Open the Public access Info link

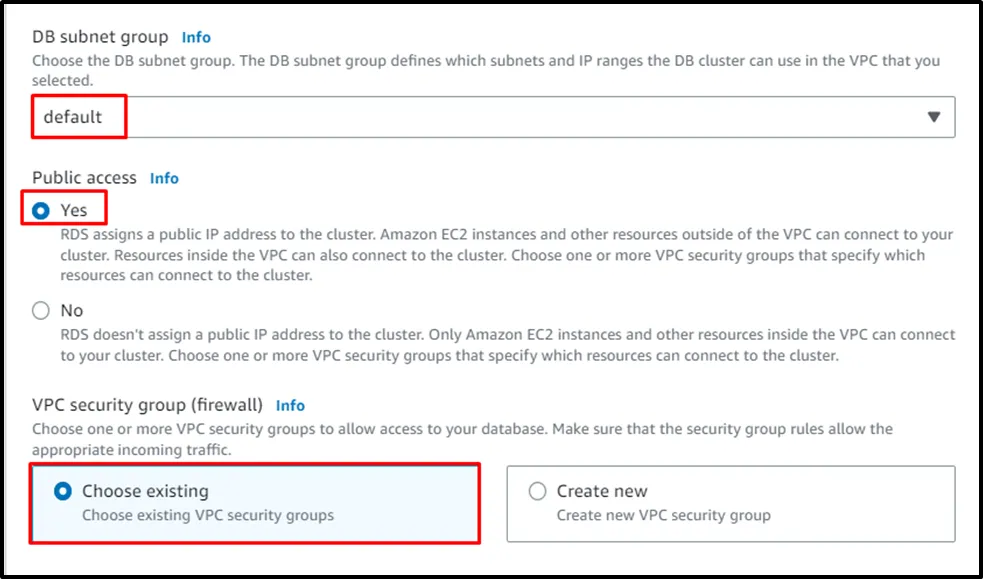[x=164, y=178]
